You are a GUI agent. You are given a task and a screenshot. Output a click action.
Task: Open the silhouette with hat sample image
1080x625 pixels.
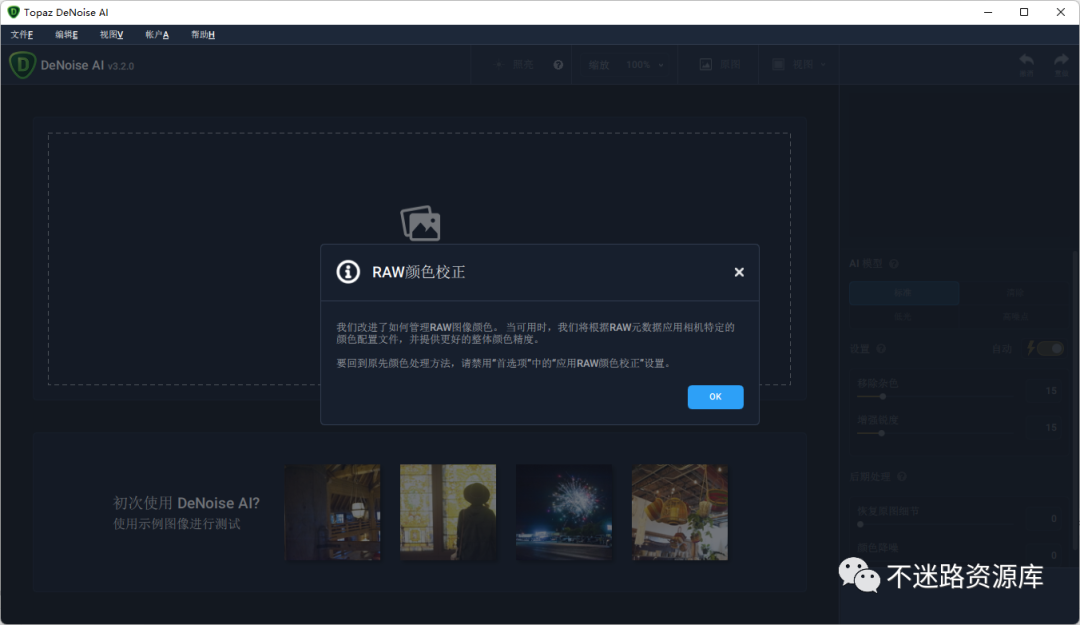tap(448, 512)
